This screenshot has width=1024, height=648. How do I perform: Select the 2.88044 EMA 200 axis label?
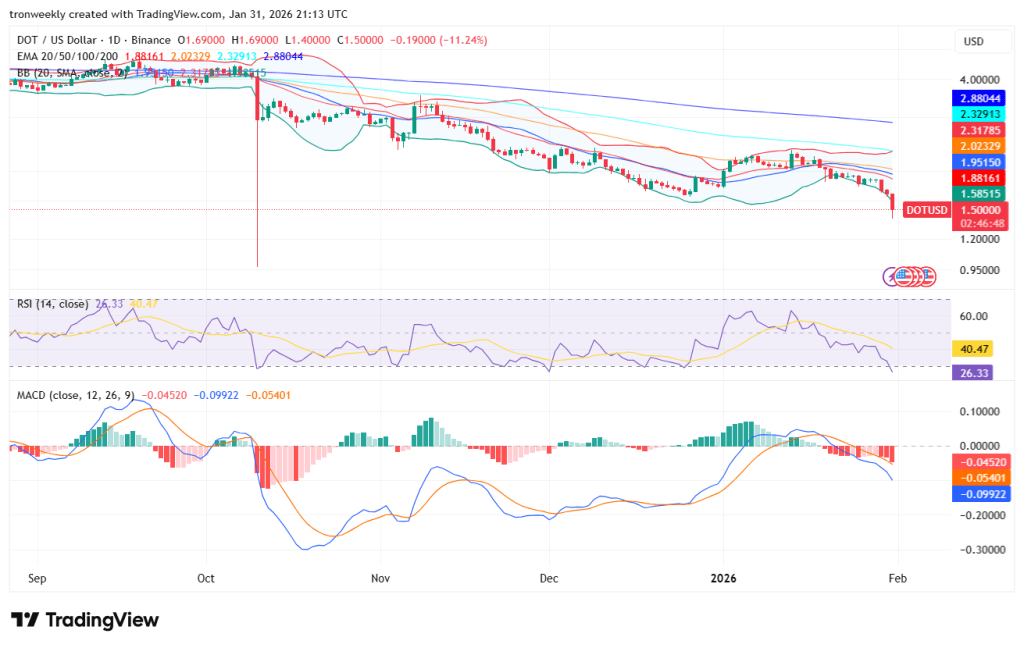click(x=980, y=99)
